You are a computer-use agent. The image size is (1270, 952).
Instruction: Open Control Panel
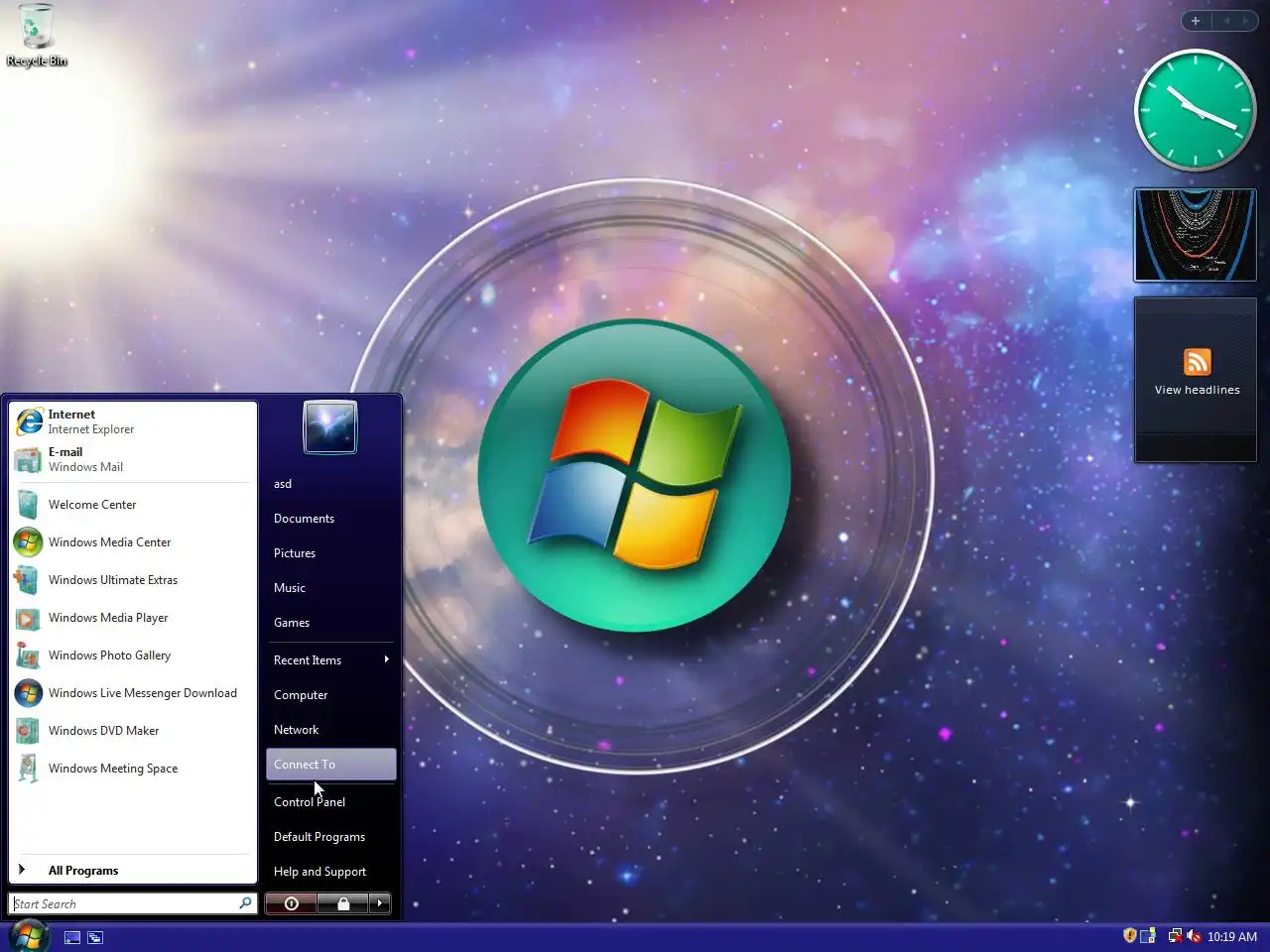tap(331, 802)
